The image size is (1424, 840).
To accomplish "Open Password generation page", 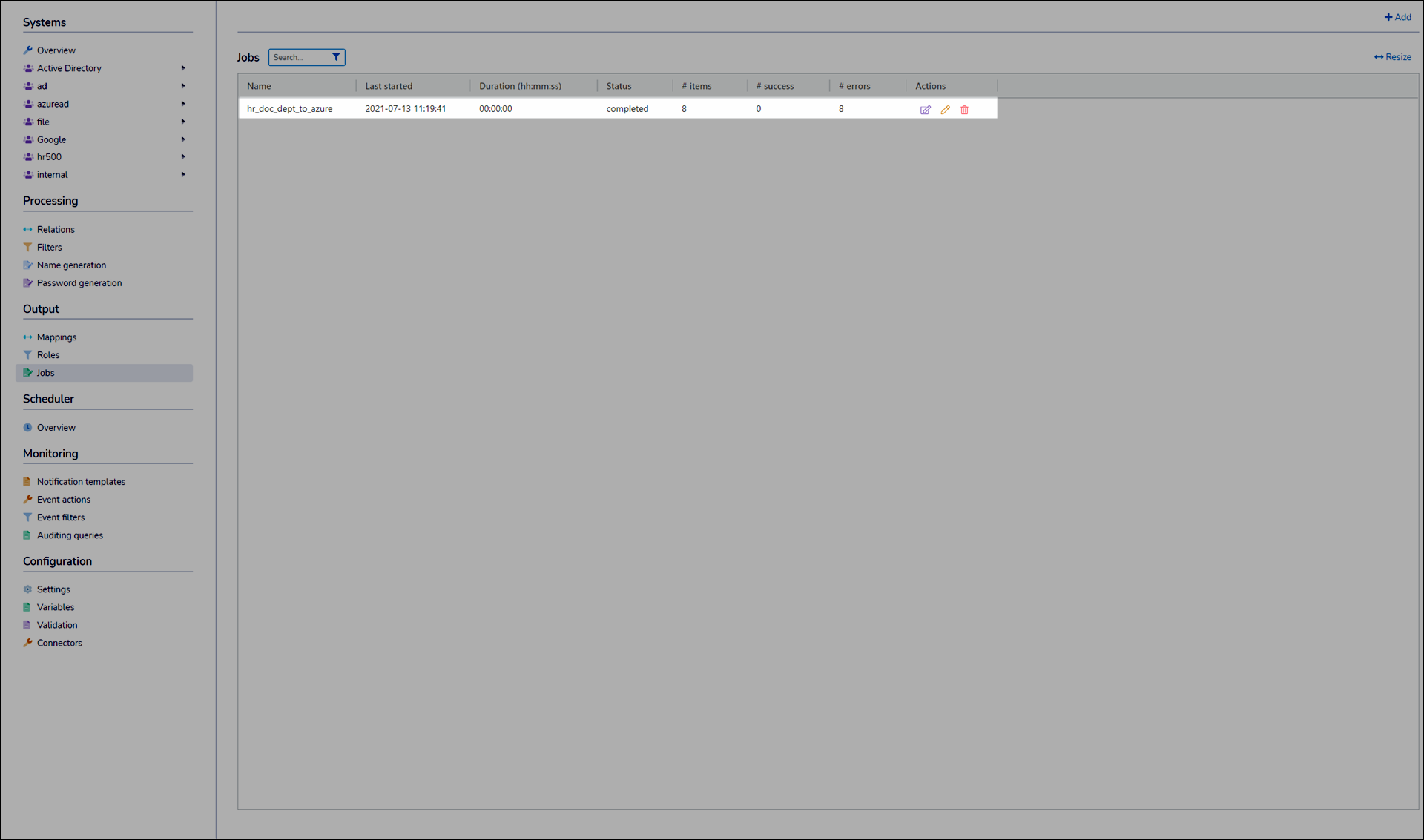I will 79,283.
